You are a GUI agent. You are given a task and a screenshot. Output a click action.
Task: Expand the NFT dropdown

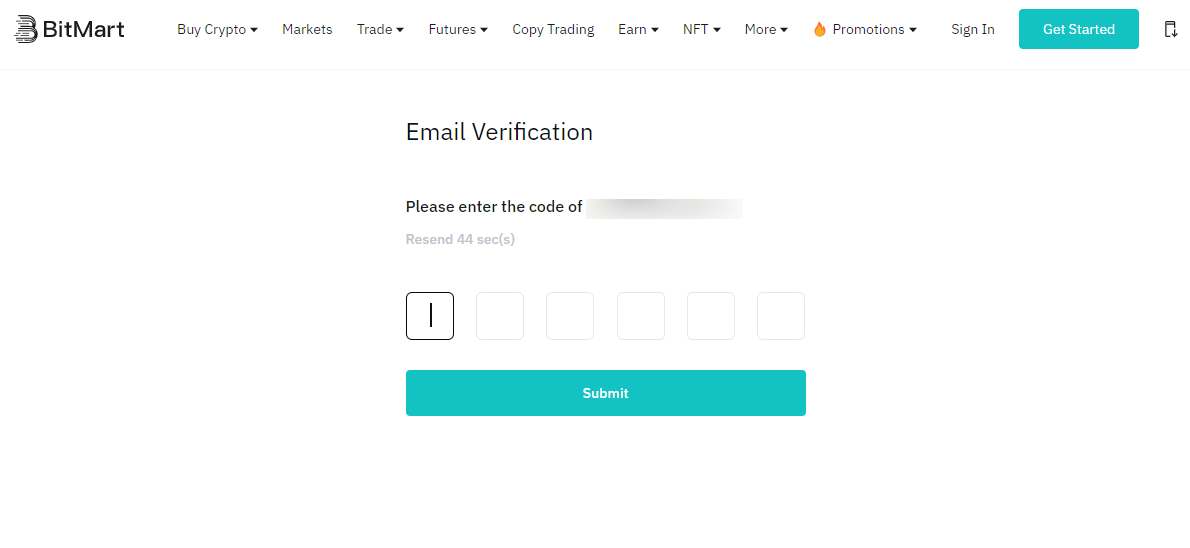[x=701, y=29]
